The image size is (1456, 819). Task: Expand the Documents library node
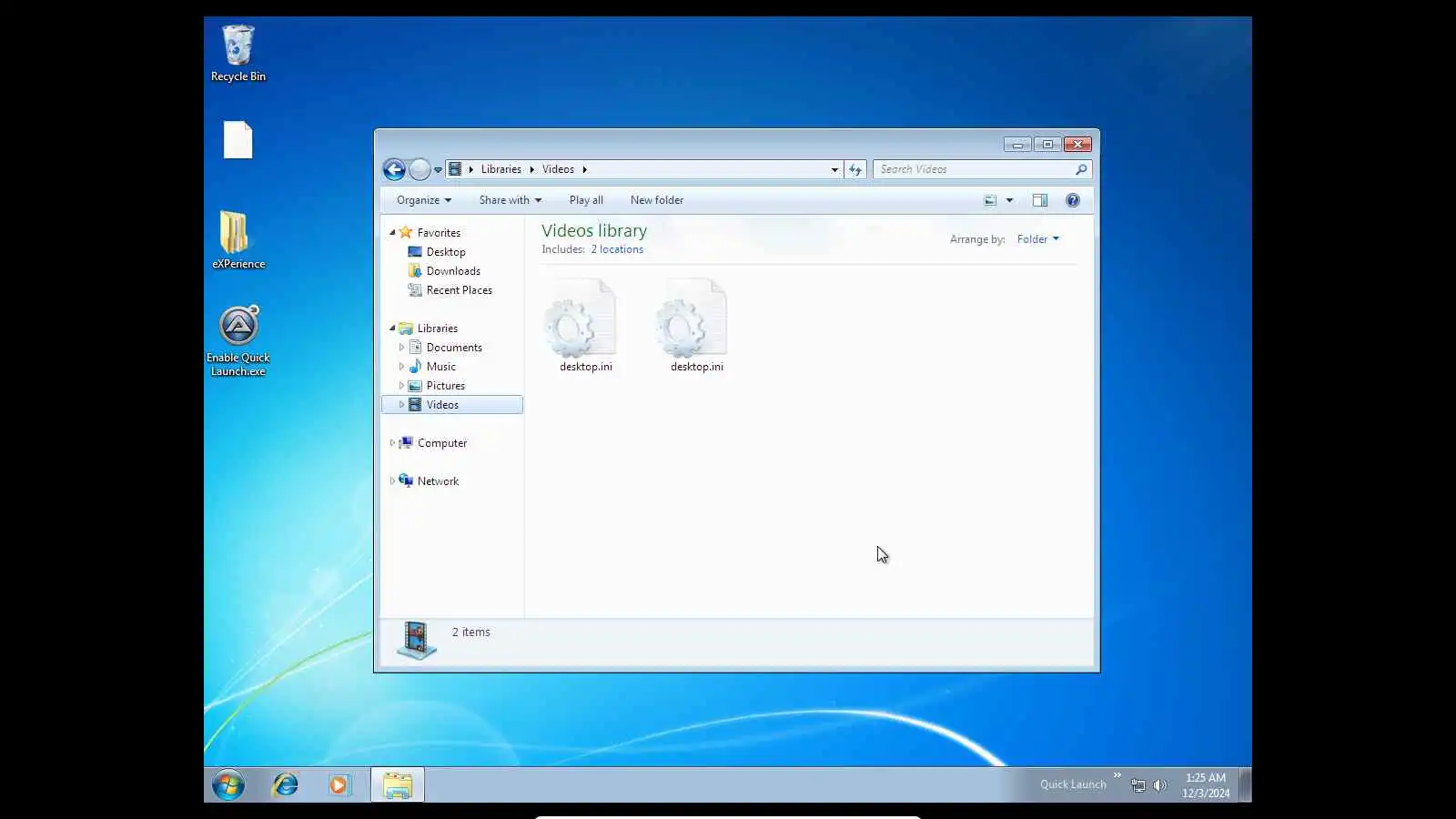[401, 348]
